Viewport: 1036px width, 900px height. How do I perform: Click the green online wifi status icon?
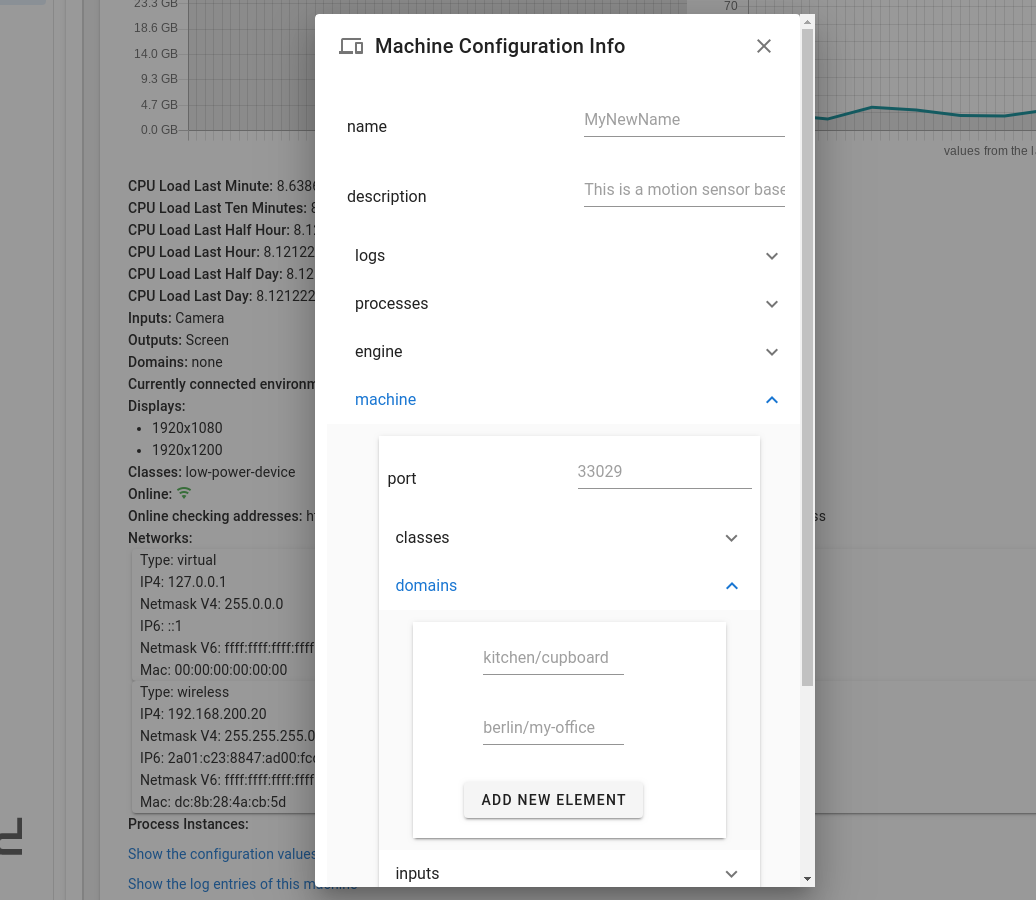click(184, 494)
